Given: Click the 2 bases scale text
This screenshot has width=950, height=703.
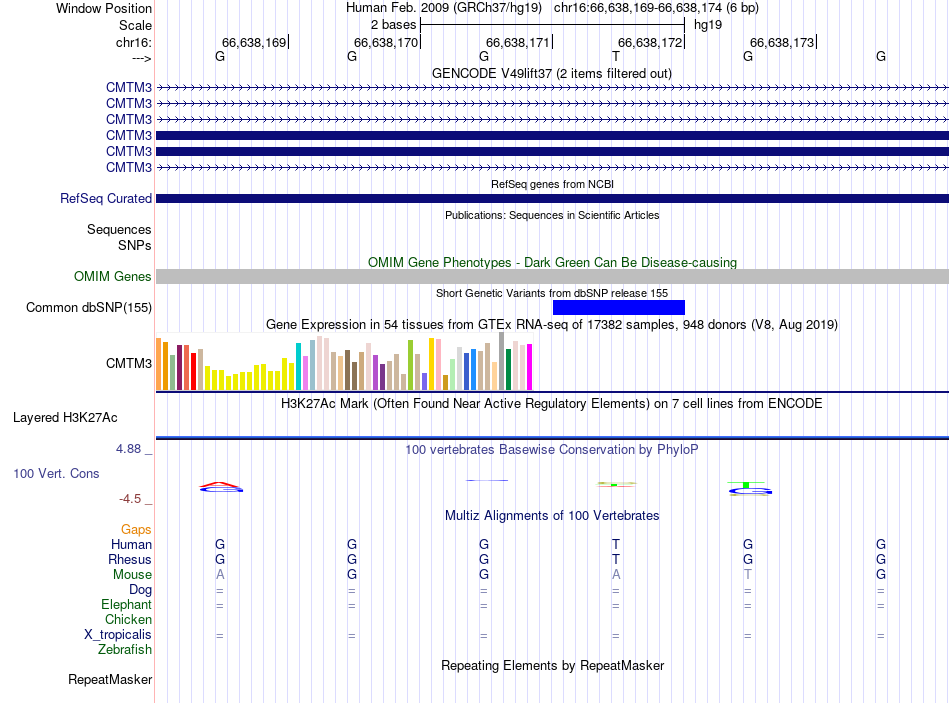Looking at the screenshot, I should 393,25.
